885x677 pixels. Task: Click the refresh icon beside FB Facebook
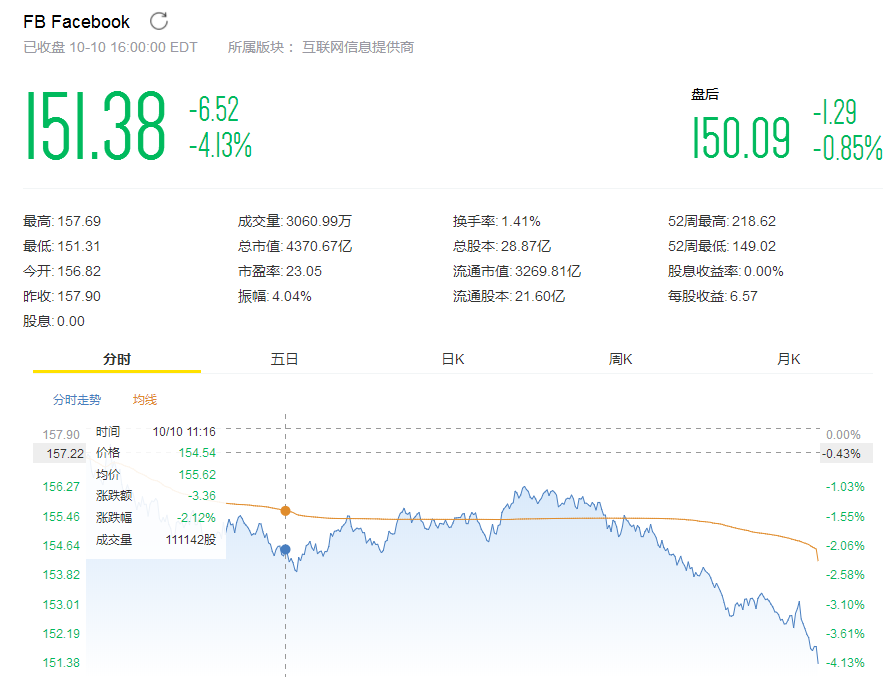pyautogui.click(x=159, y=21)
